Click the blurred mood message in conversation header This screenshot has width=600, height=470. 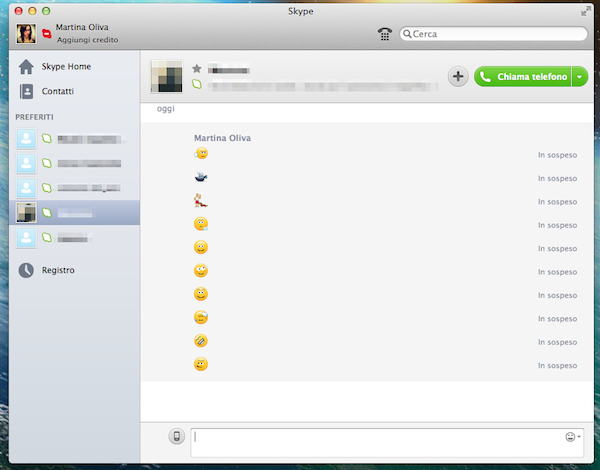click(323, 86)
